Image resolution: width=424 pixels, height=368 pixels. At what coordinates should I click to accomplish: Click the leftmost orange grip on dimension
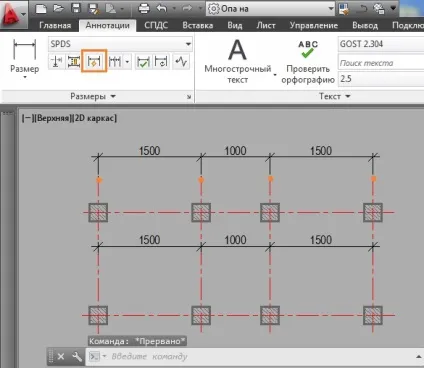99,180
